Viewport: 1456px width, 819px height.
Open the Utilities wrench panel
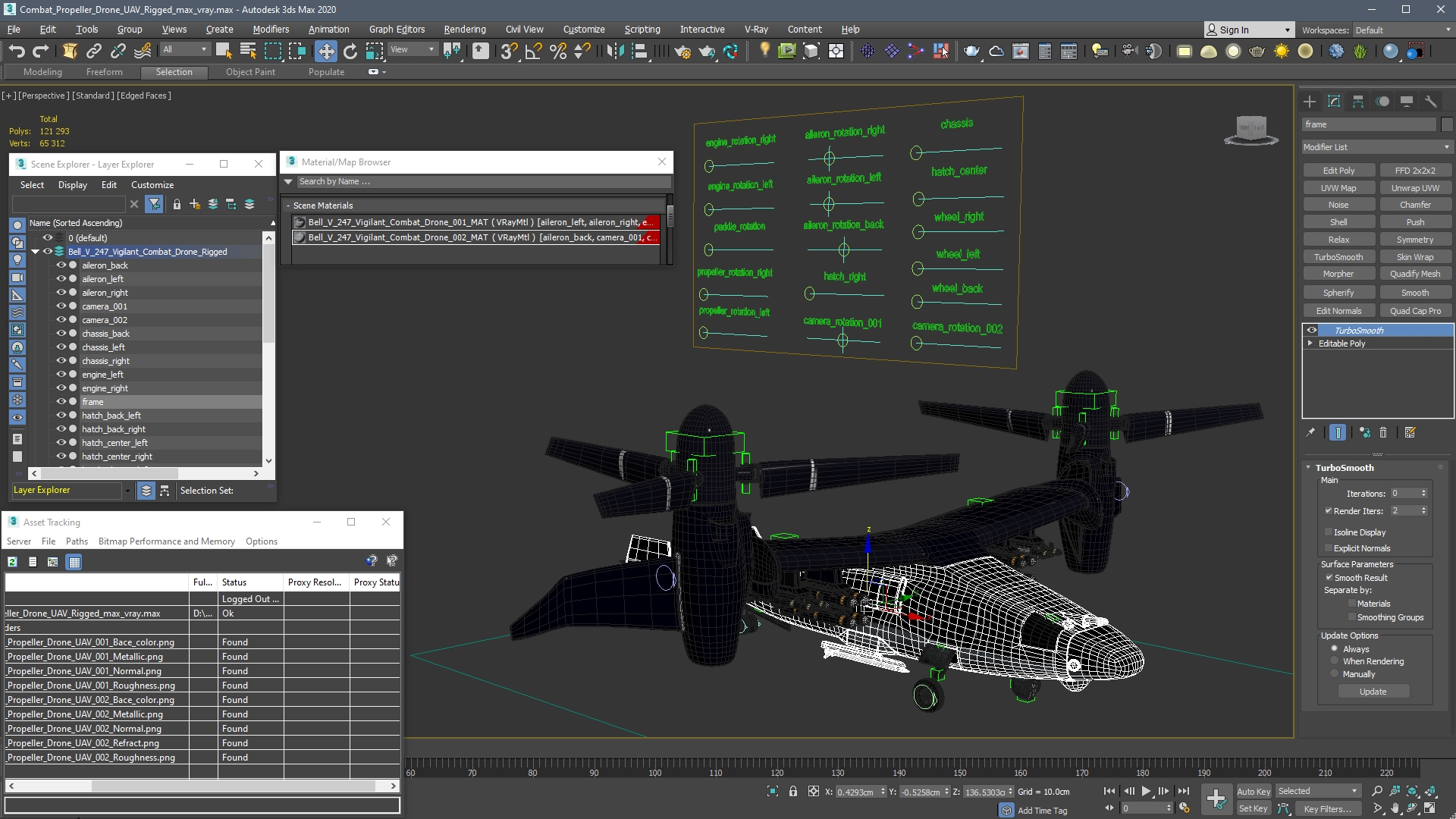(x=1431, y=102)
